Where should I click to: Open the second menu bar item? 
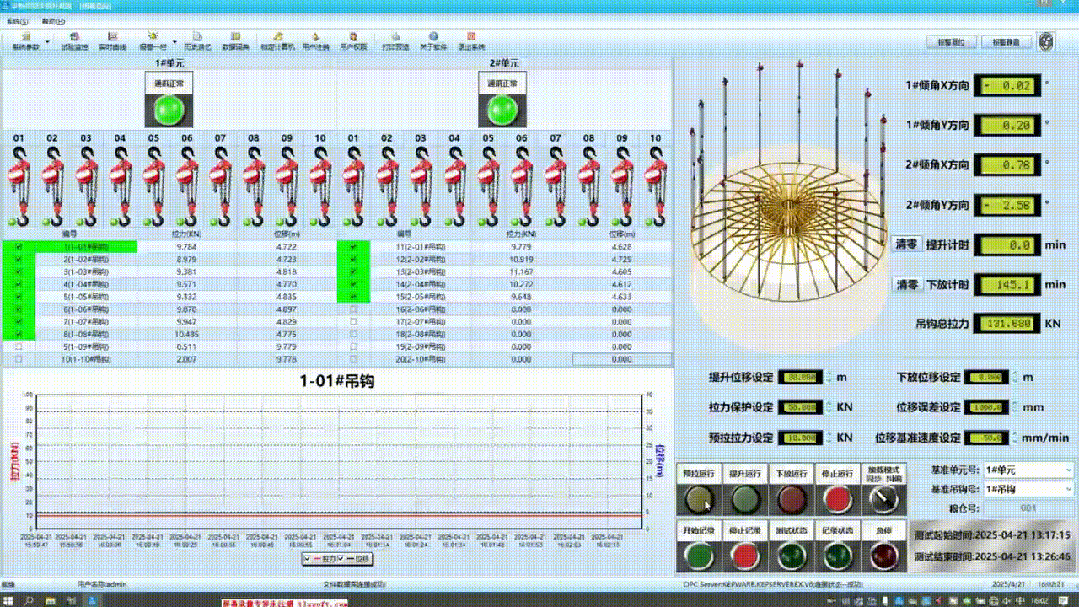click(48, 21)
